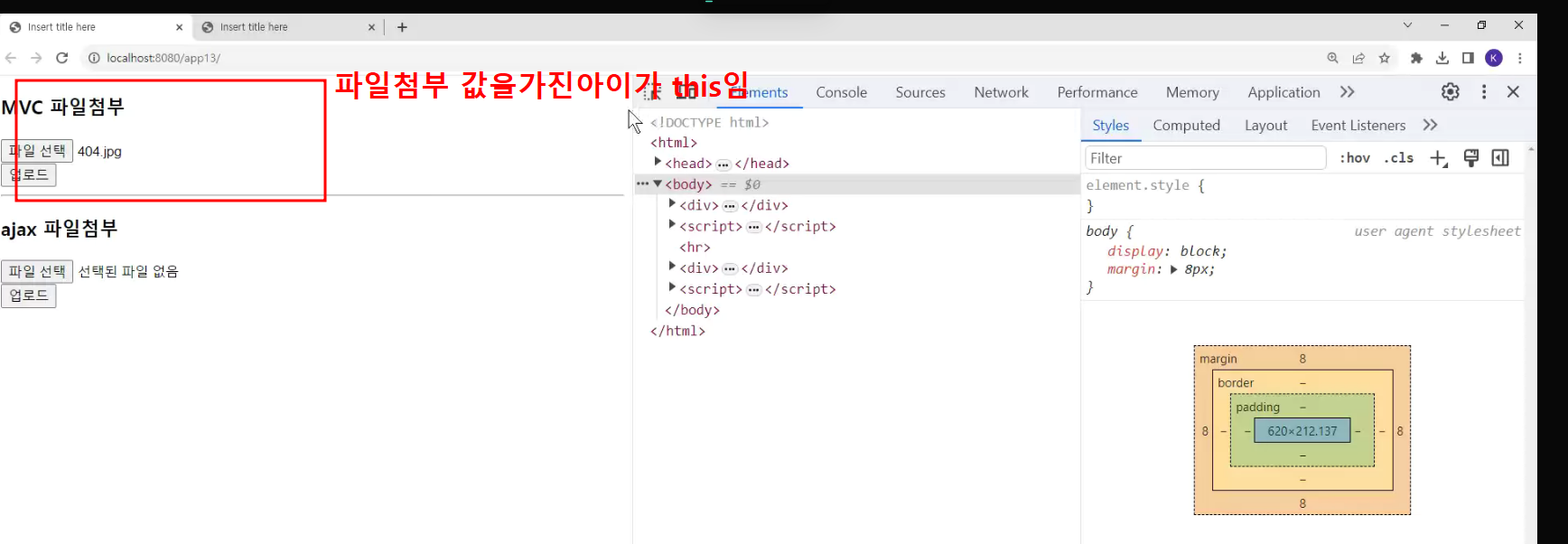Click MVC section upload button
This screenshot has width=1568, height=544.
coord(29,174)
